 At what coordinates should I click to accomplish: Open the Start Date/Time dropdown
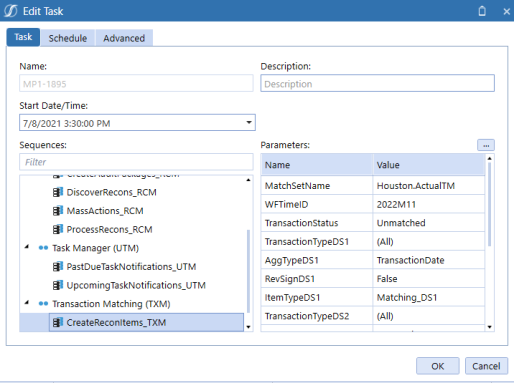[x=249, y=122]
